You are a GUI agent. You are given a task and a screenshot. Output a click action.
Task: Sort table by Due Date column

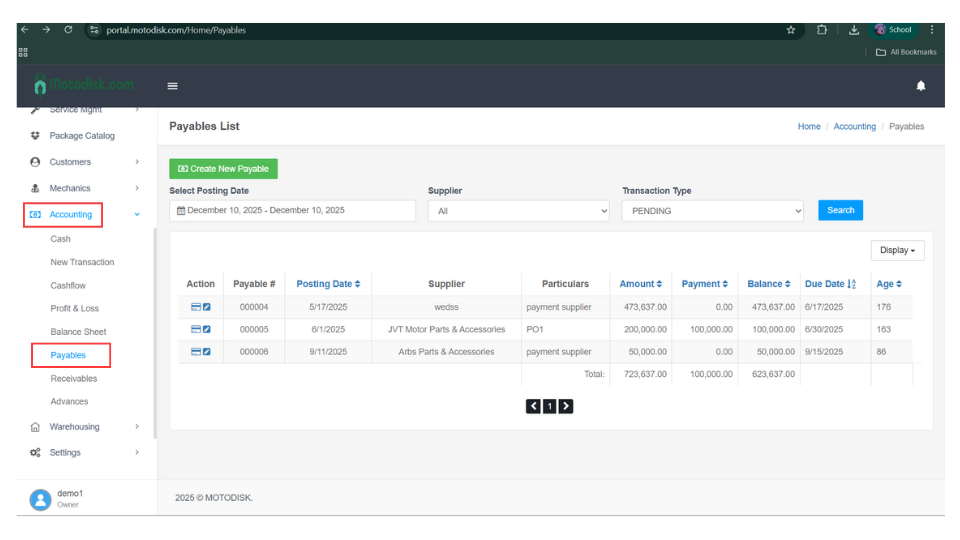pos(830,284)
